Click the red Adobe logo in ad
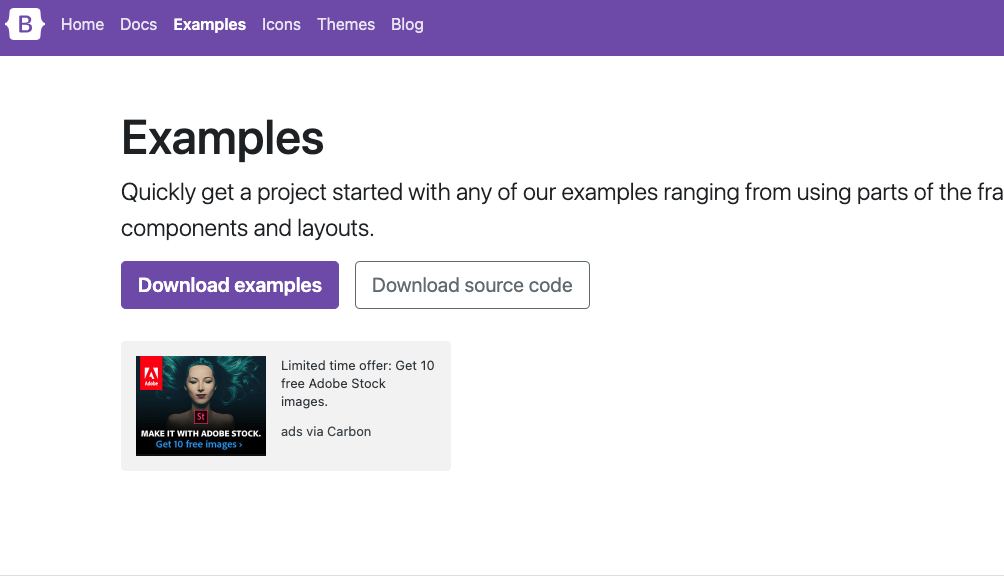The image size is (1004, 580). click(x=151, y=375)
